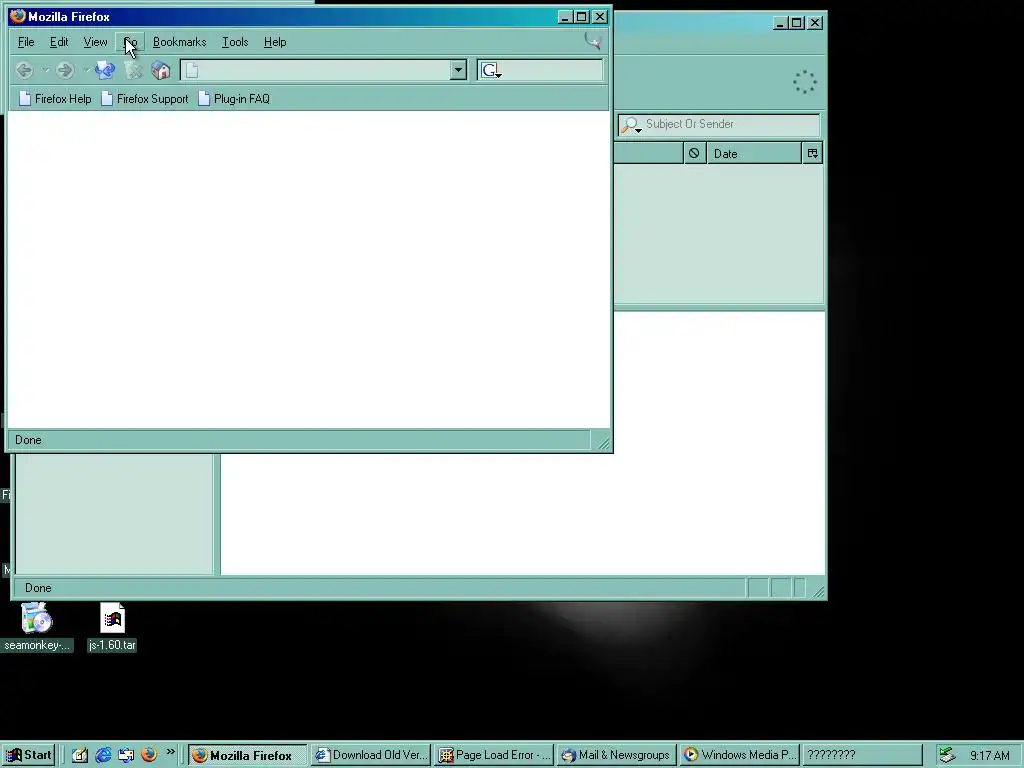Click the Firefox throbber activity icon
Image resolution: width=1024 pixels, height=768 pixels.
coord(592,41)
